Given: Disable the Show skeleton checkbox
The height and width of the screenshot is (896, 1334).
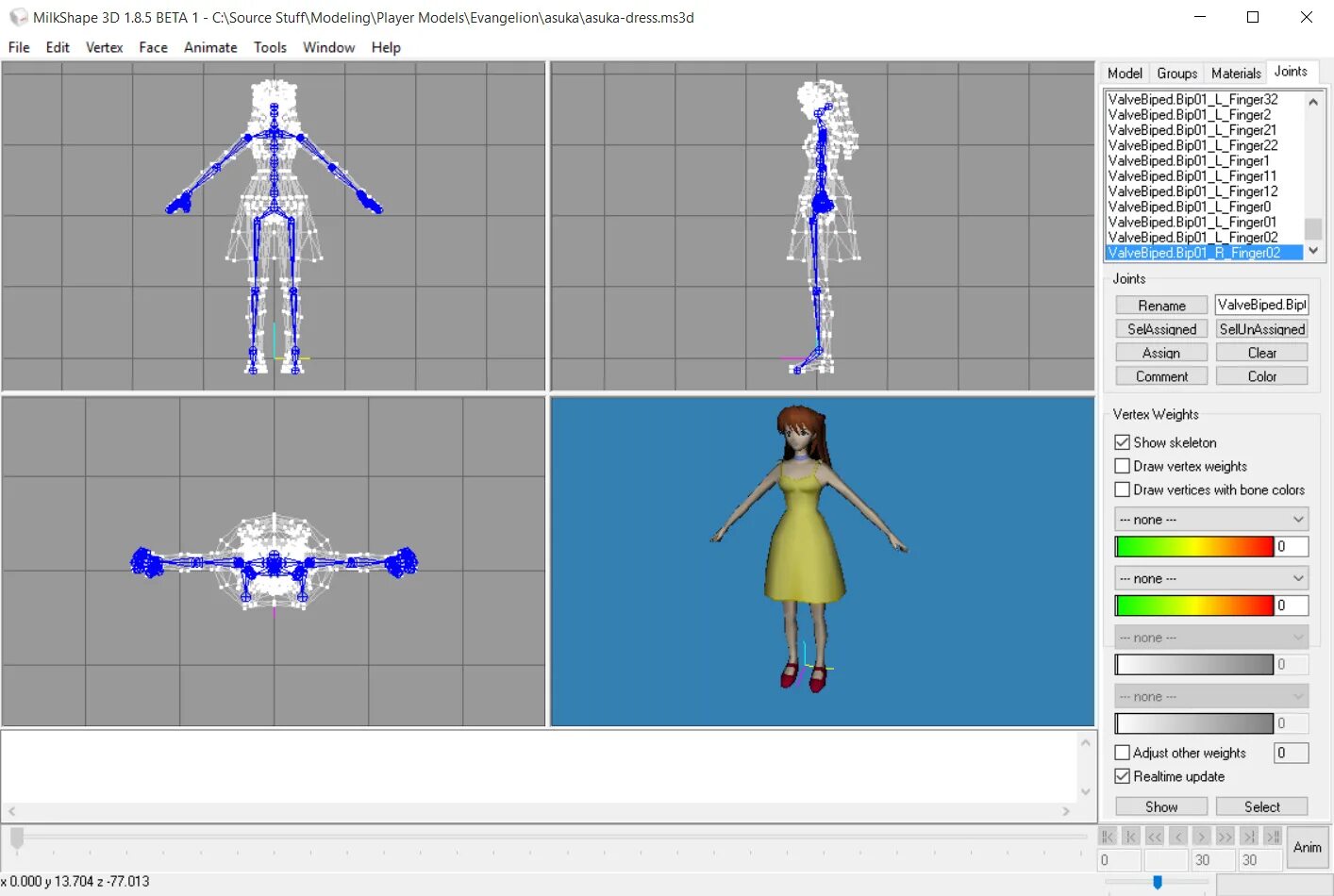Looking at the screenshot, I should click(1122, 442).
